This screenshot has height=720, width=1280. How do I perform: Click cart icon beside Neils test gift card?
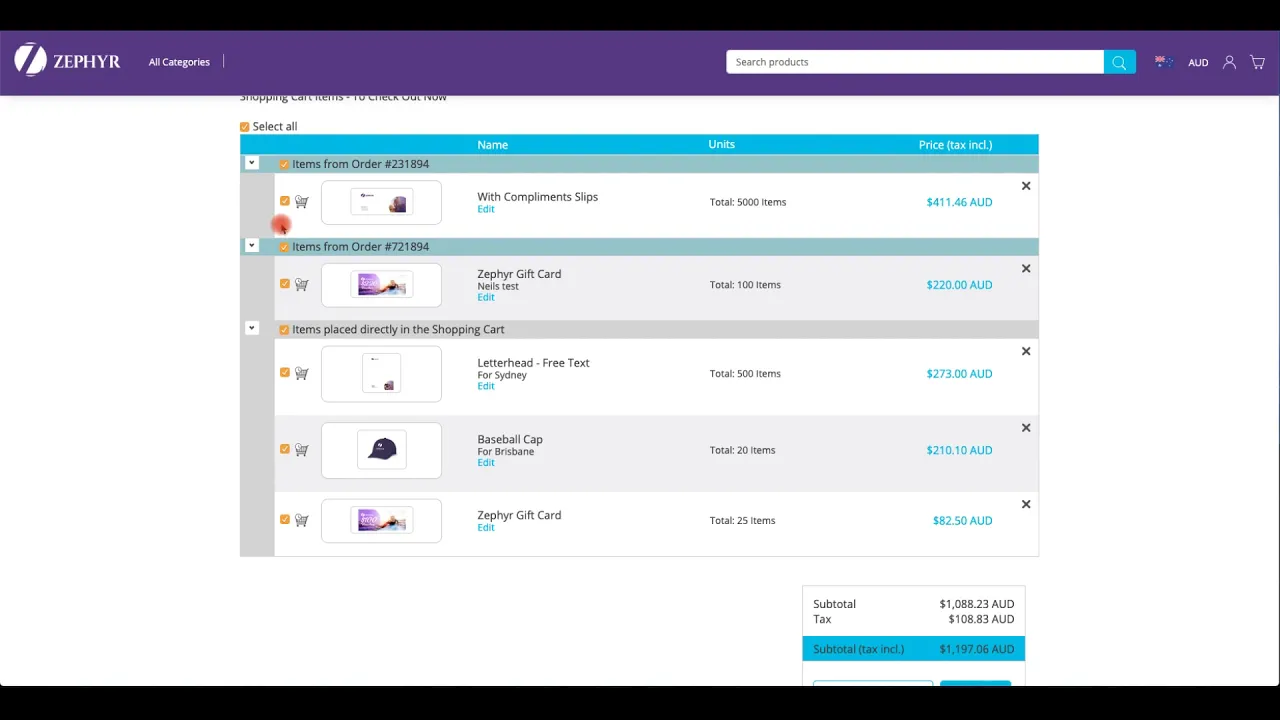[x=301, y=285]
